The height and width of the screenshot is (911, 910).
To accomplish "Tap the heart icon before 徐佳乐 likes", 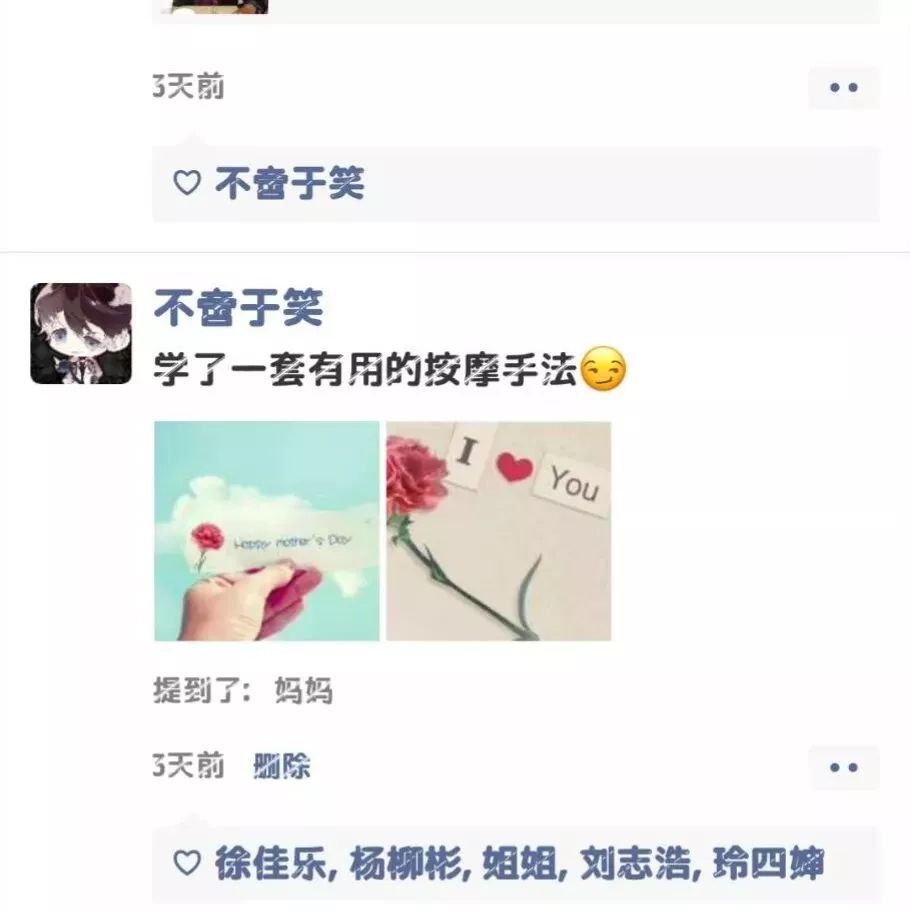I will coord(187,863).
